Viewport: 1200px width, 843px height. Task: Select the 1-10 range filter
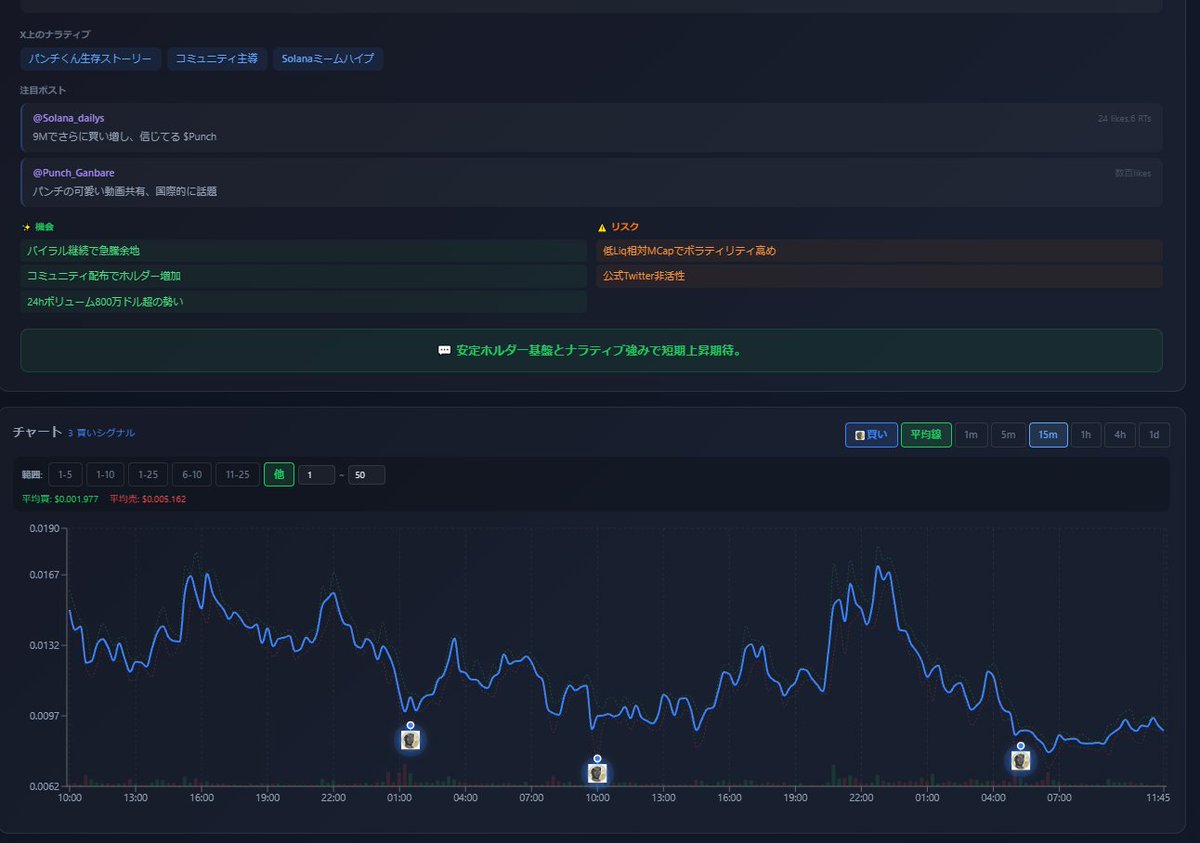pyautogui.click(x=105, y=475)
